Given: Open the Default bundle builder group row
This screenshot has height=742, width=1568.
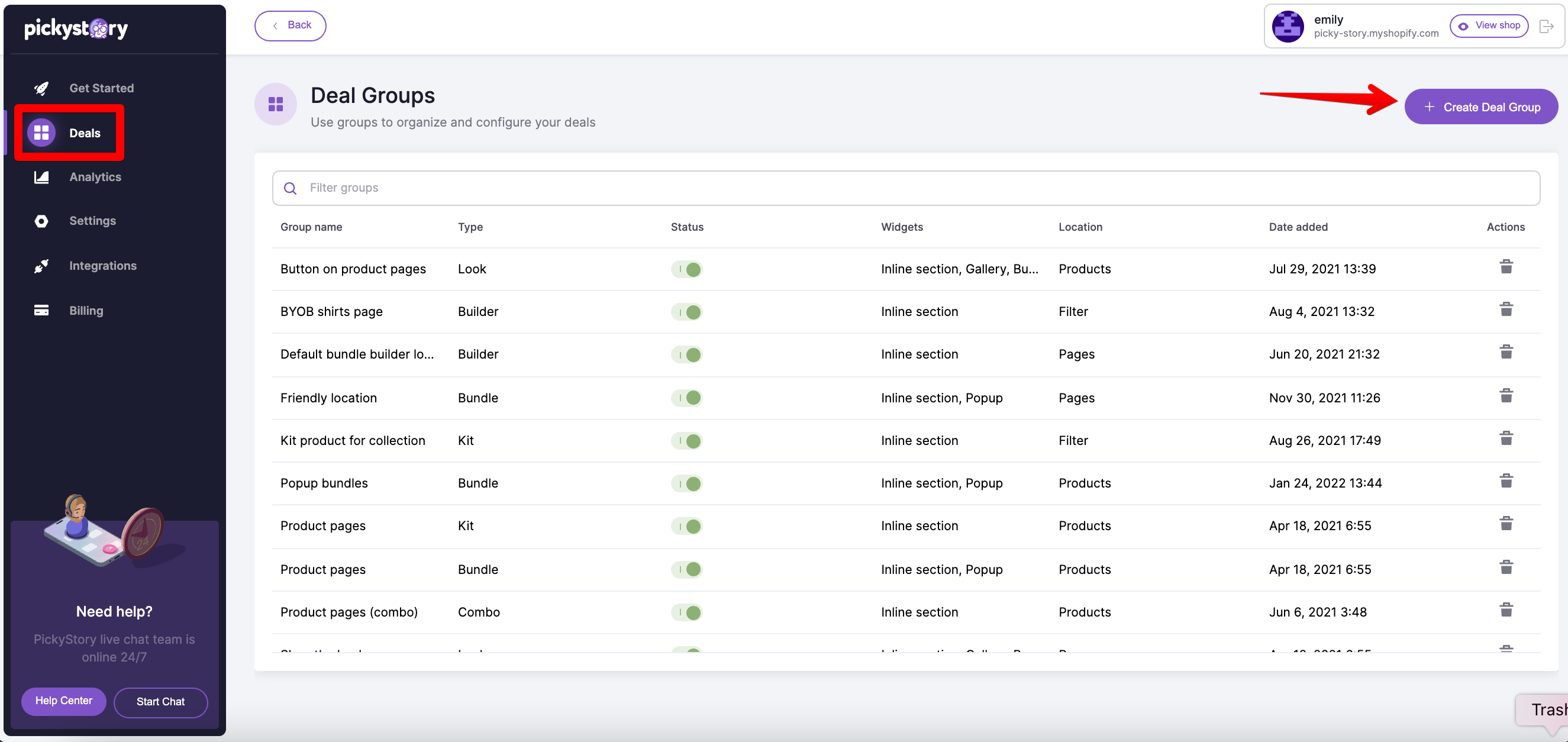Looking at the screenshot, I should [357, 354].
